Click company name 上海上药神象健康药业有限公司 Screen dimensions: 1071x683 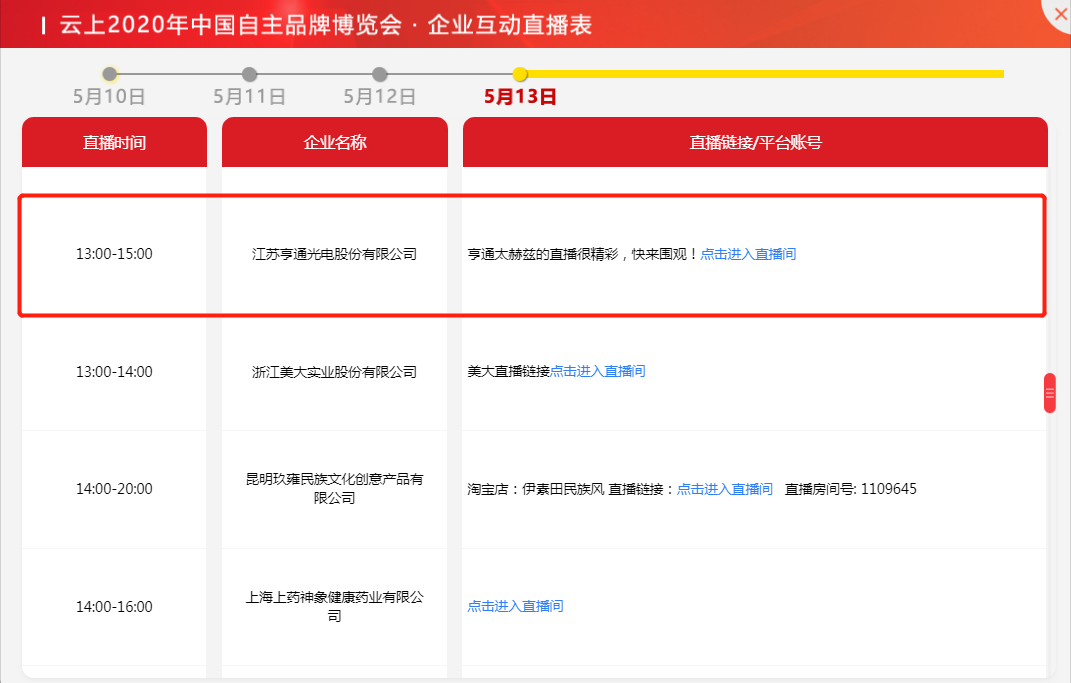pyautogui.click(x=335, y=606)
